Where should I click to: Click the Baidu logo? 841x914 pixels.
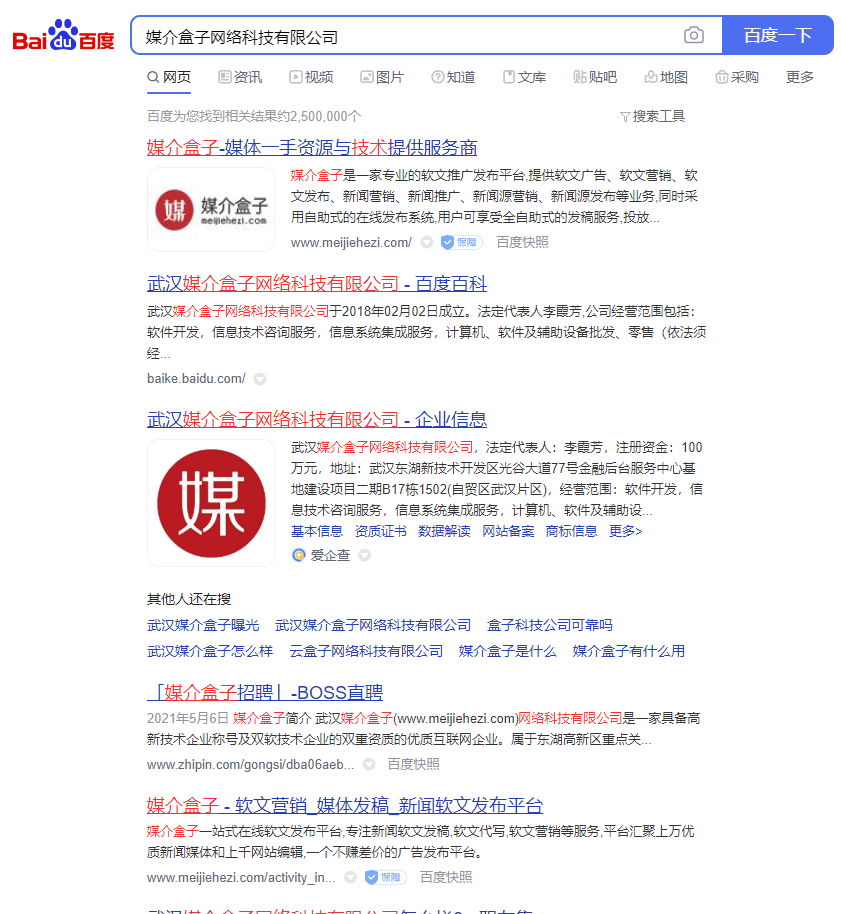click(x=63, y=36)
